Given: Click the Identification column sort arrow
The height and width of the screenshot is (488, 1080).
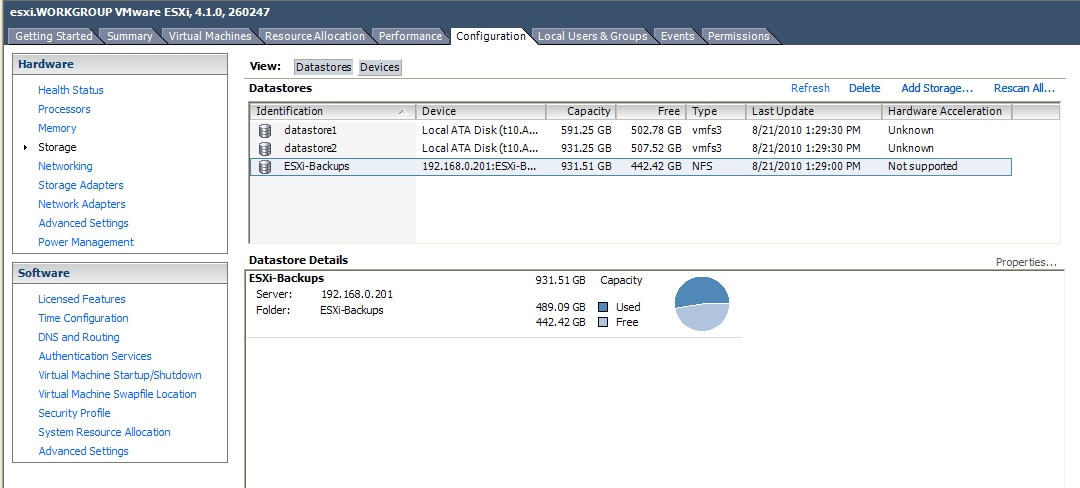Looking at the screenshot, I should [x=402, y=112].
